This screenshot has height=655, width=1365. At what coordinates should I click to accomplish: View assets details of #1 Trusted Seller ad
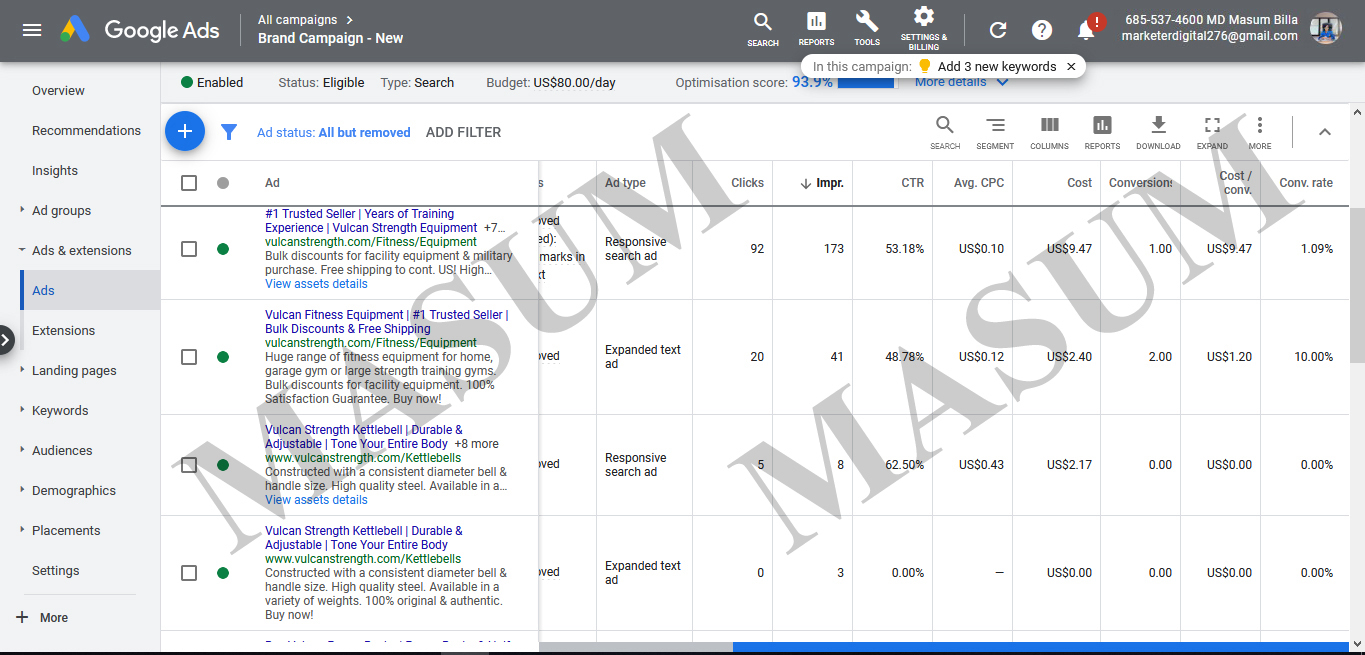point(316,284)
